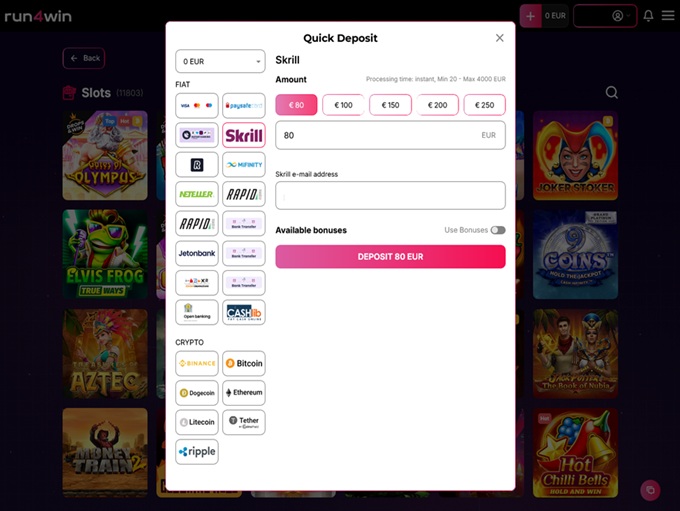Select the €100 preset amount
The height and width of the screenshot is (511, 680).
click(x=343, y=105)
